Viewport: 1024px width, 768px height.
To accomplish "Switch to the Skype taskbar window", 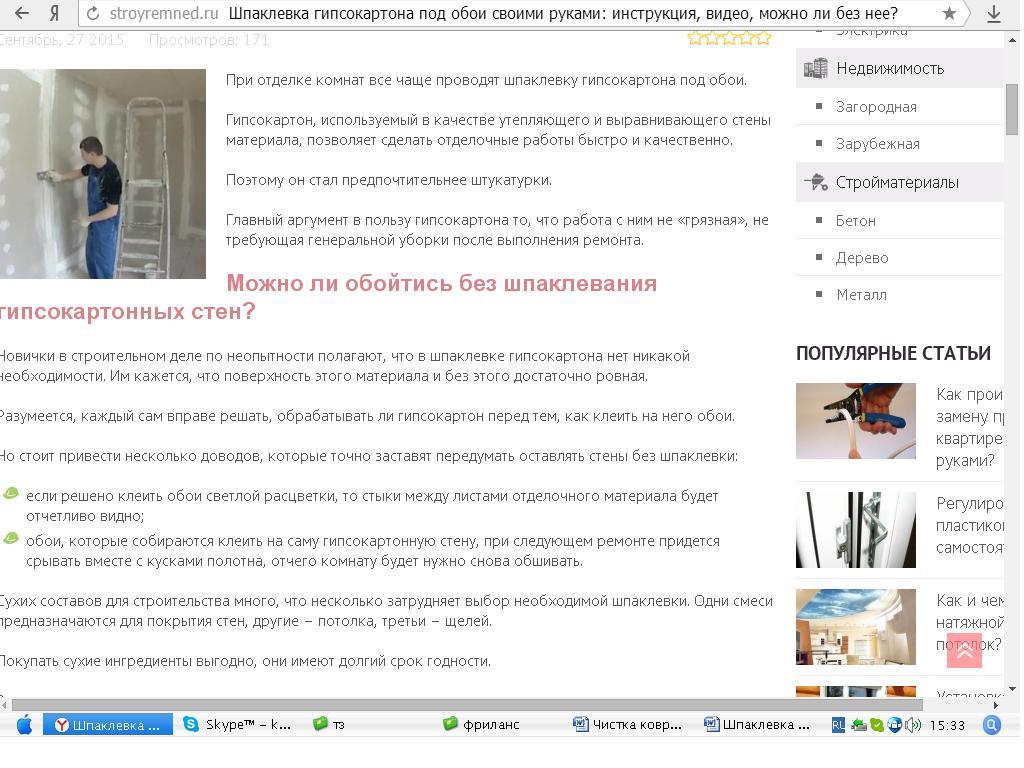I will tap(238, 724).
